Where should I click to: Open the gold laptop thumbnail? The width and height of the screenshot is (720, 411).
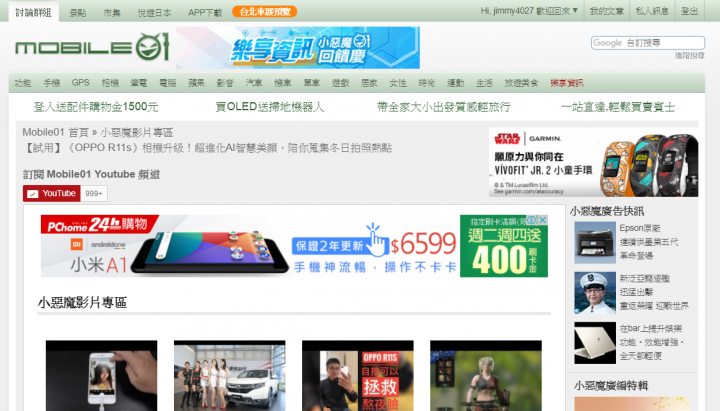pos(595,343)
